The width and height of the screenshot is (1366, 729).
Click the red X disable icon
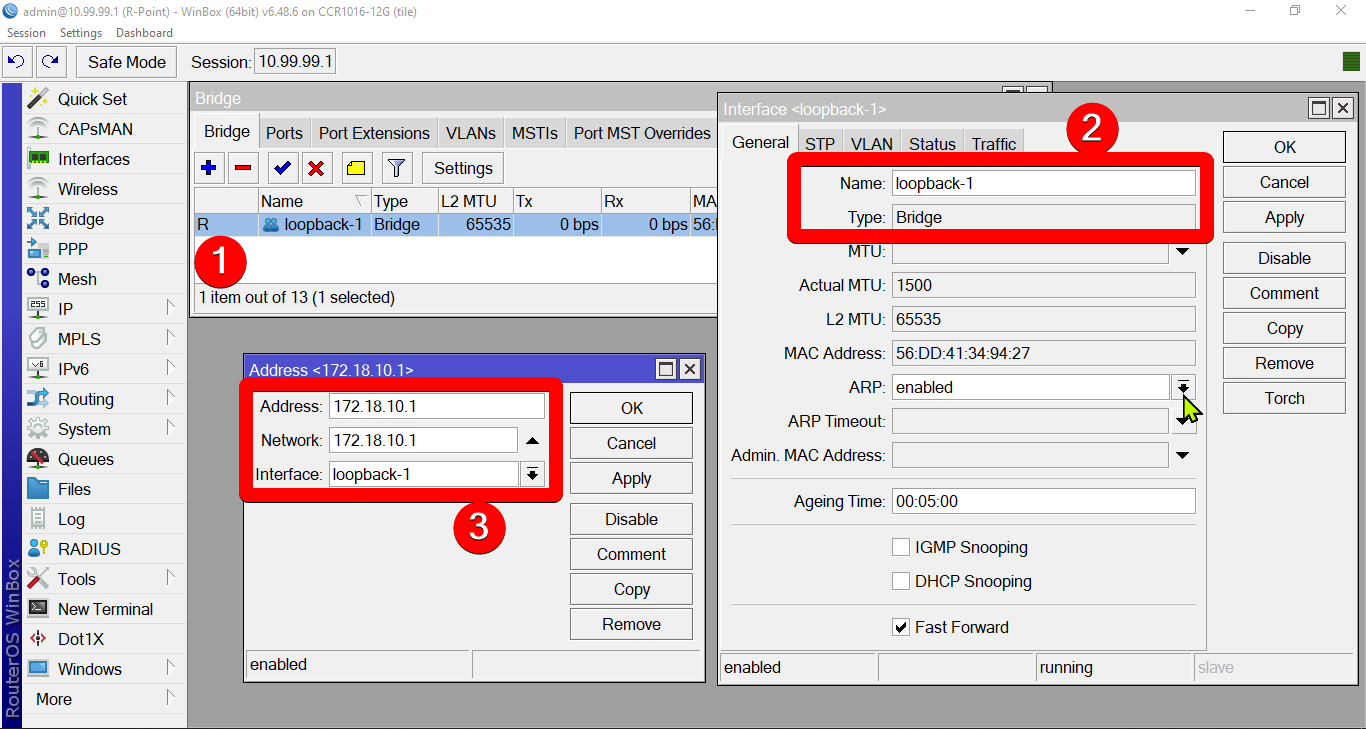[x=317, y=168]
